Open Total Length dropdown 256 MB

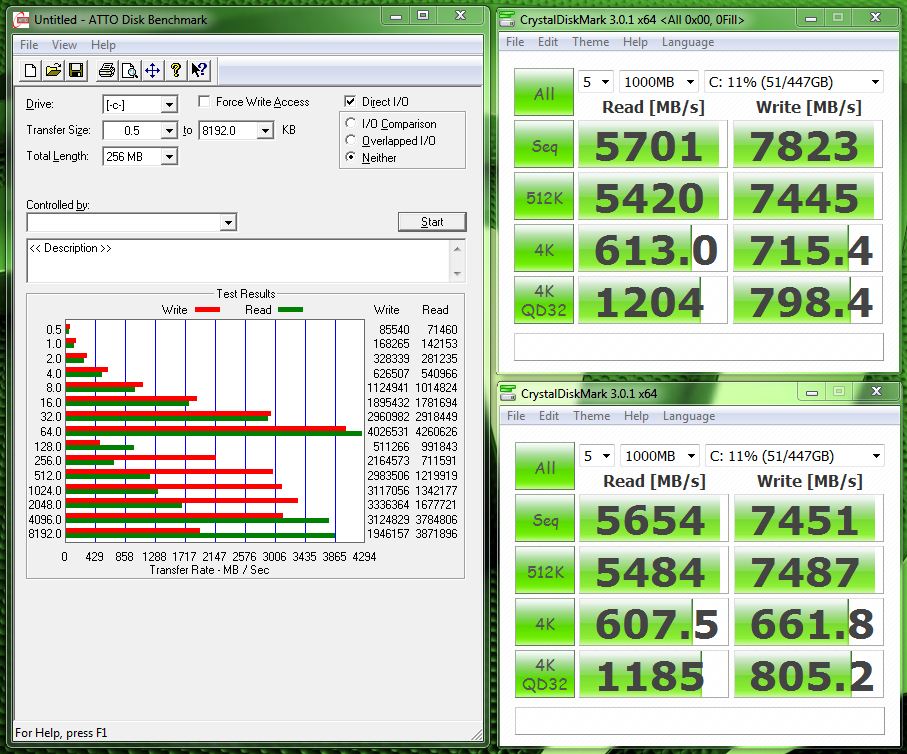point(169,157)
